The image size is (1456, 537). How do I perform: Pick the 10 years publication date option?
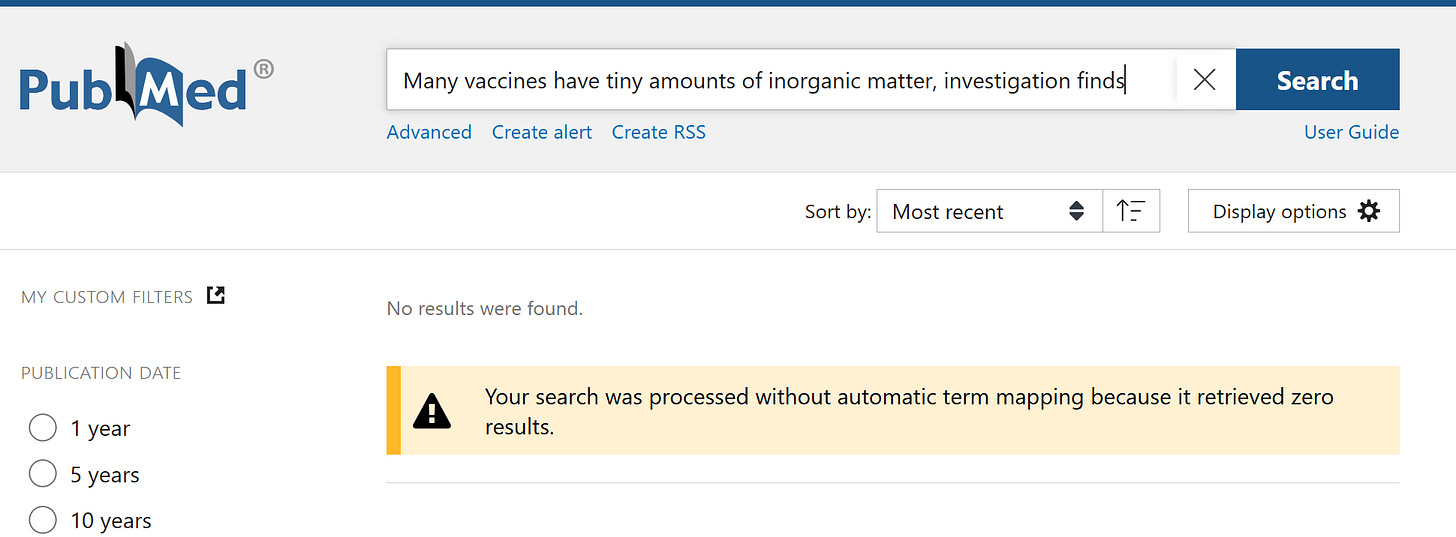click(x=43, y=520)
